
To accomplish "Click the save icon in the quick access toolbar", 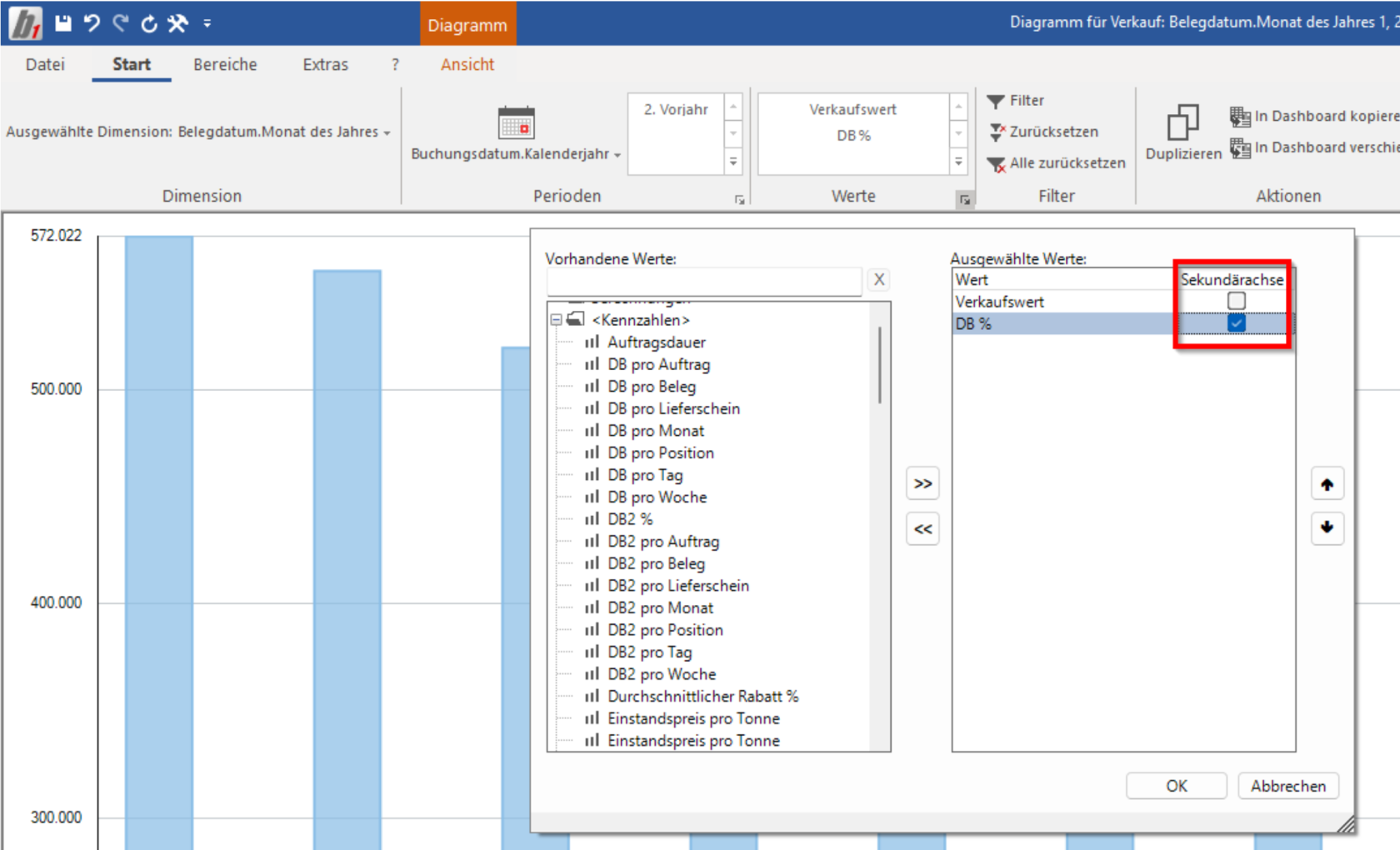I will (63, 23).
